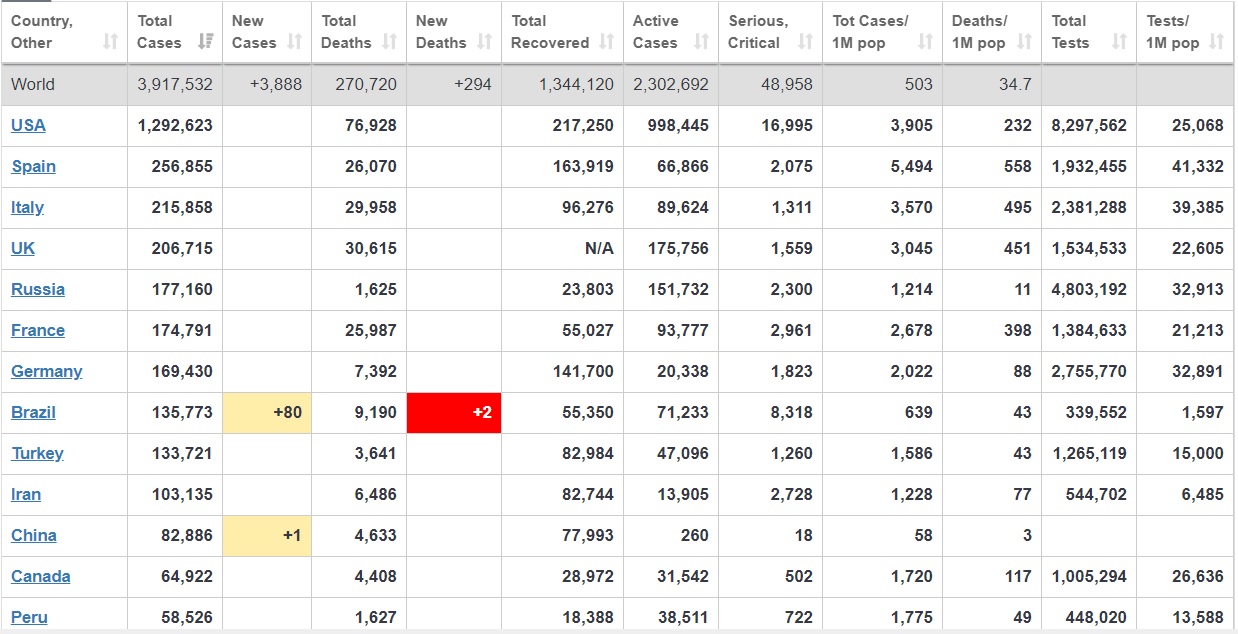The width and height of the screenshot is (1238, 634).
Task: Select Spain total deaths 26,070
Action: click(x=371, y=166)
